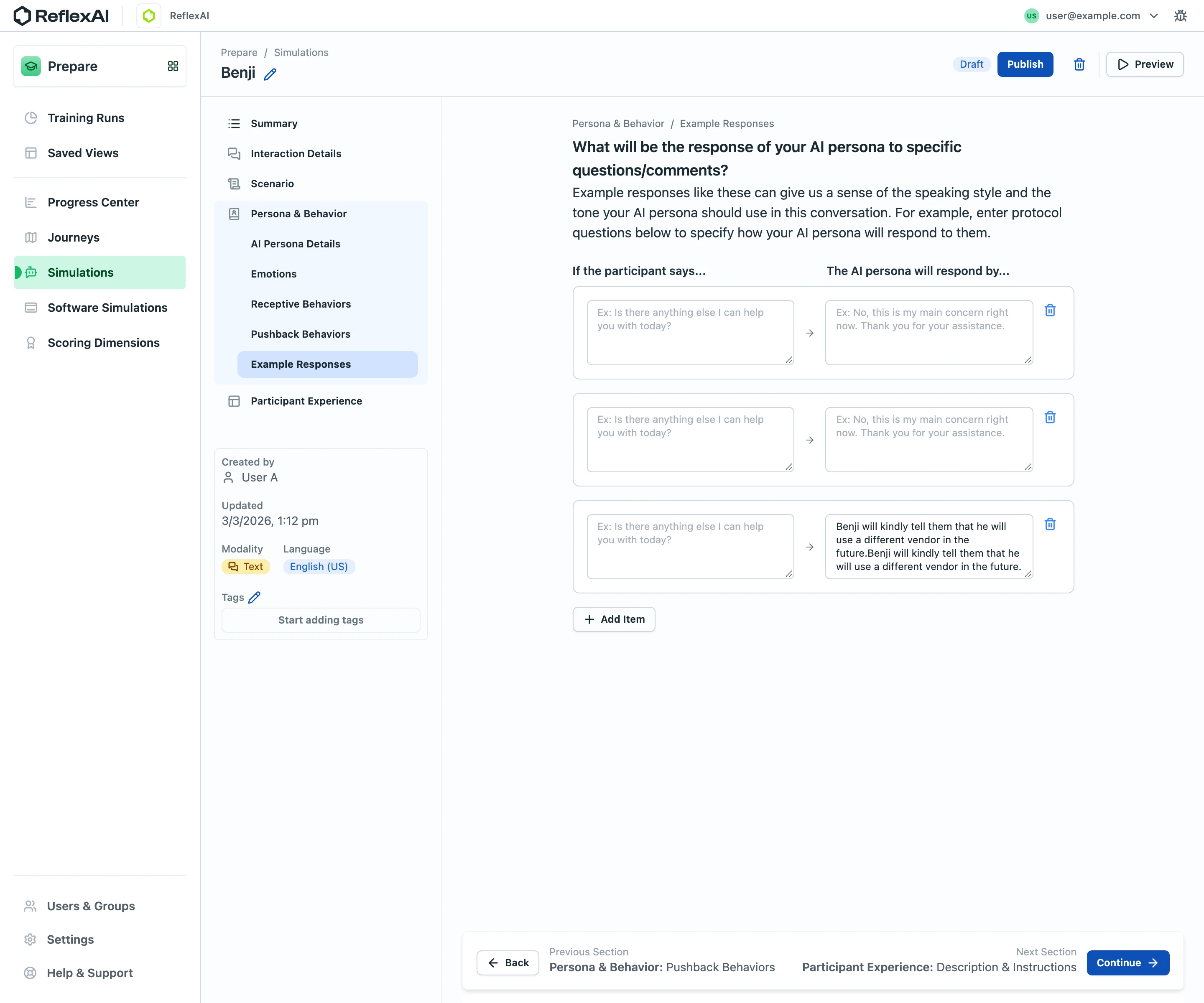Open the app grid icon beside Prepare
The width and height of the screenshot is (1204, 1003).
click(x=173, y=66)
